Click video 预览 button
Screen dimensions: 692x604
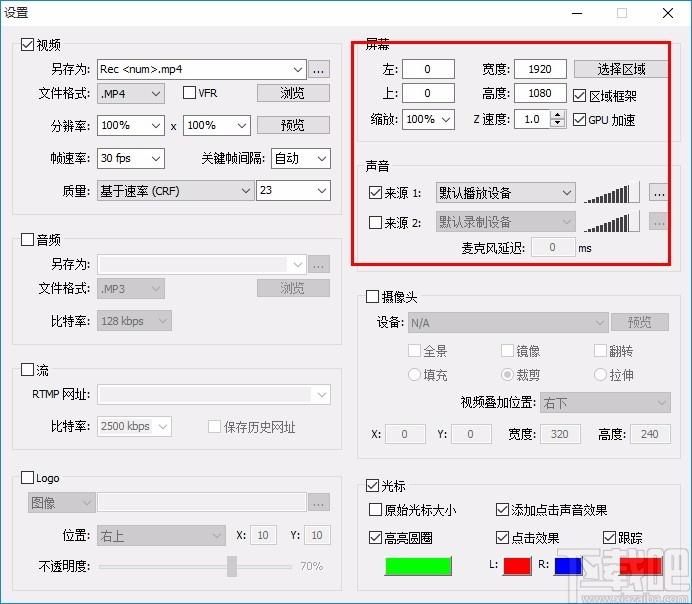[293, 125]
